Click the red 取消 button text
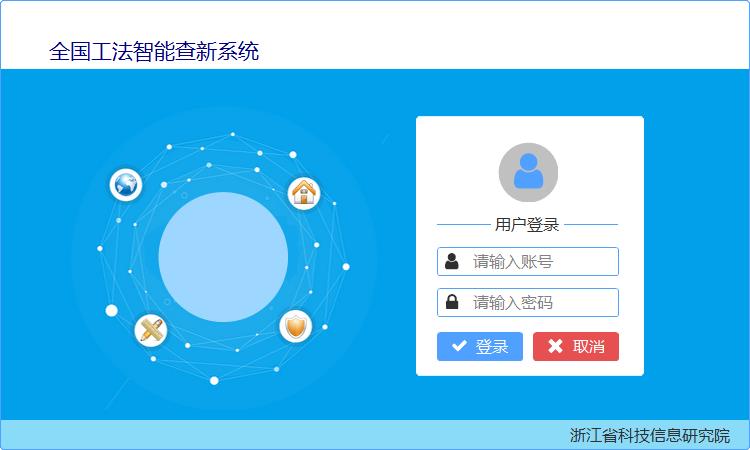 click(x=588, y=346)
